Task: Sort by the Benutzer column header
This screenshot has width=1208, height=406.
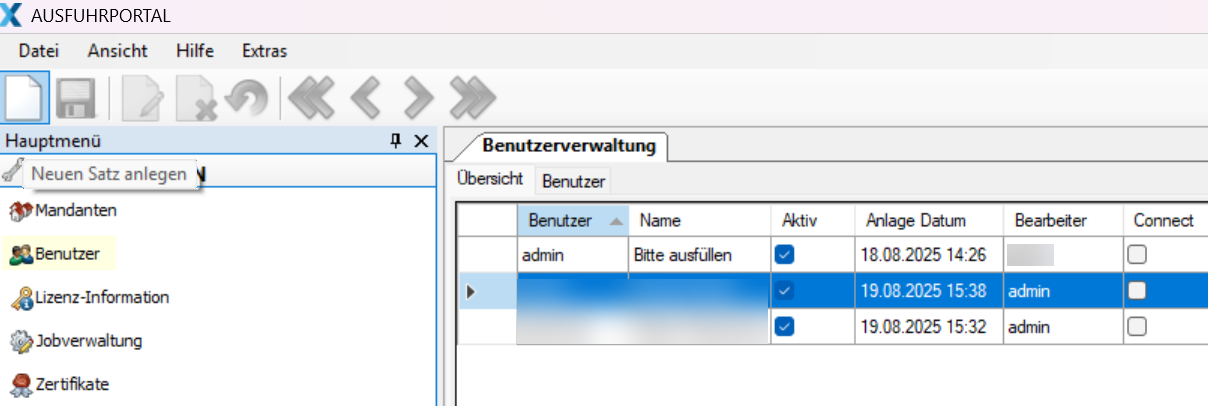Action: (560, 220)
